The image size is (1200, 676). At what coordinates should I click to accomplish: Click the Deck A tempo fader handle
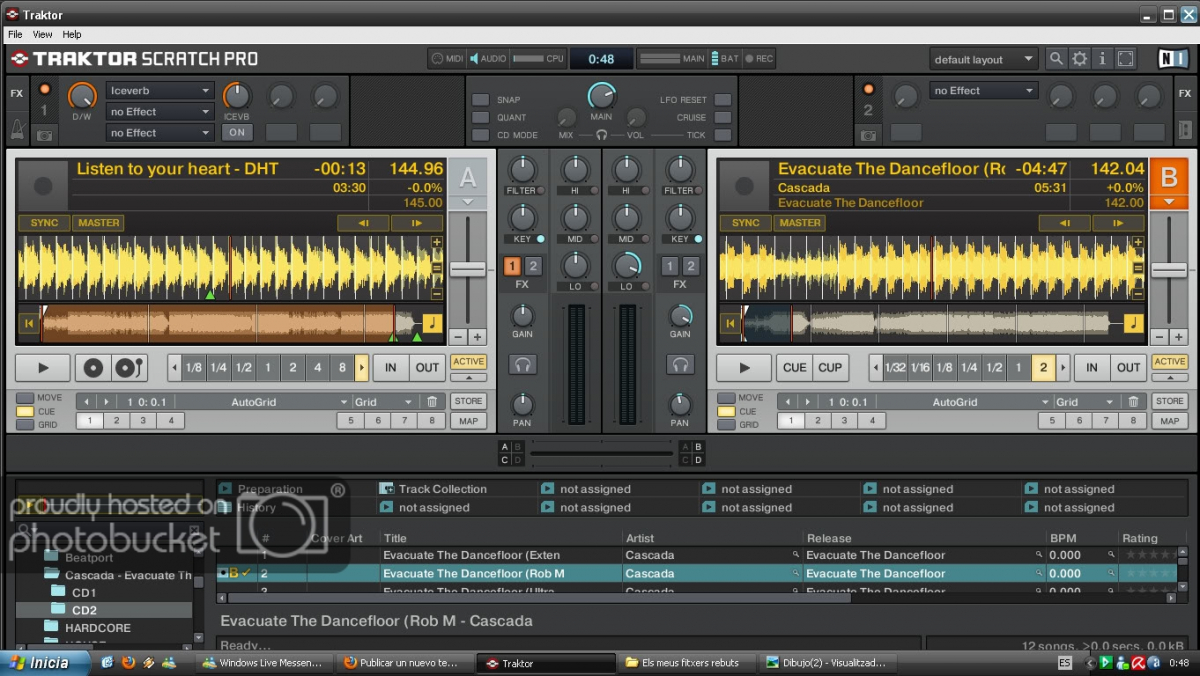467,269
